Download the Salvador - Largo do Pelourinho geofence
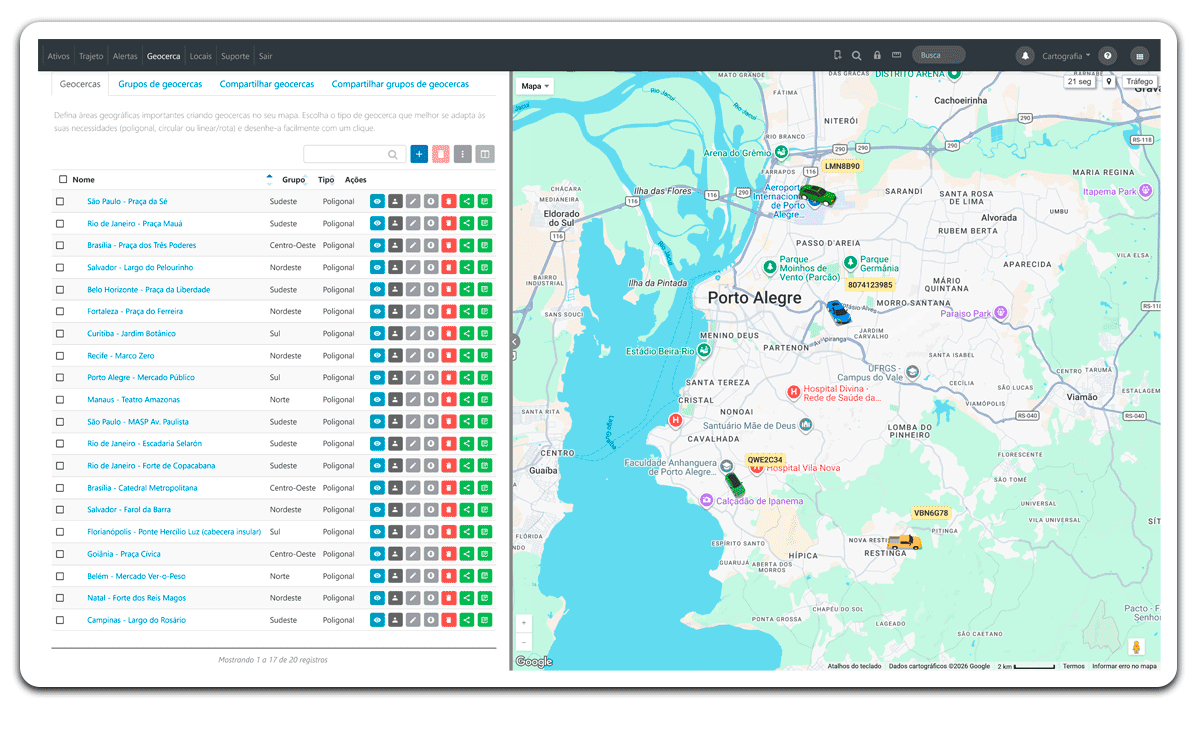Image resolution: width=1200 pixels, height=736 pixels. click(x=431, y=267)
